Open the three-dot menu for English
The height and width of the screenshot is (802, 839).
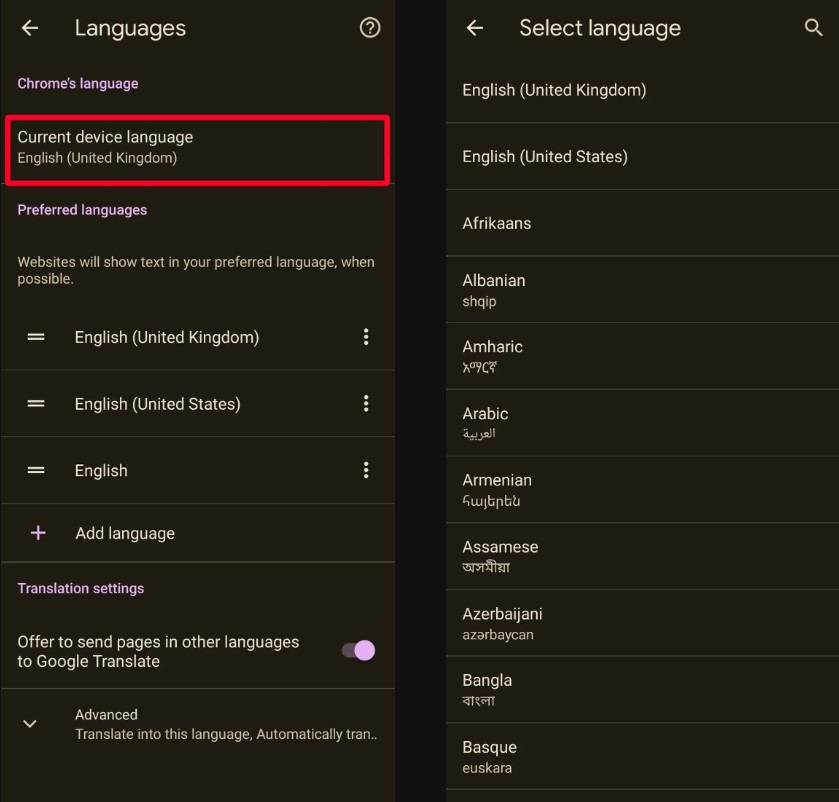[x=366, y=470]
